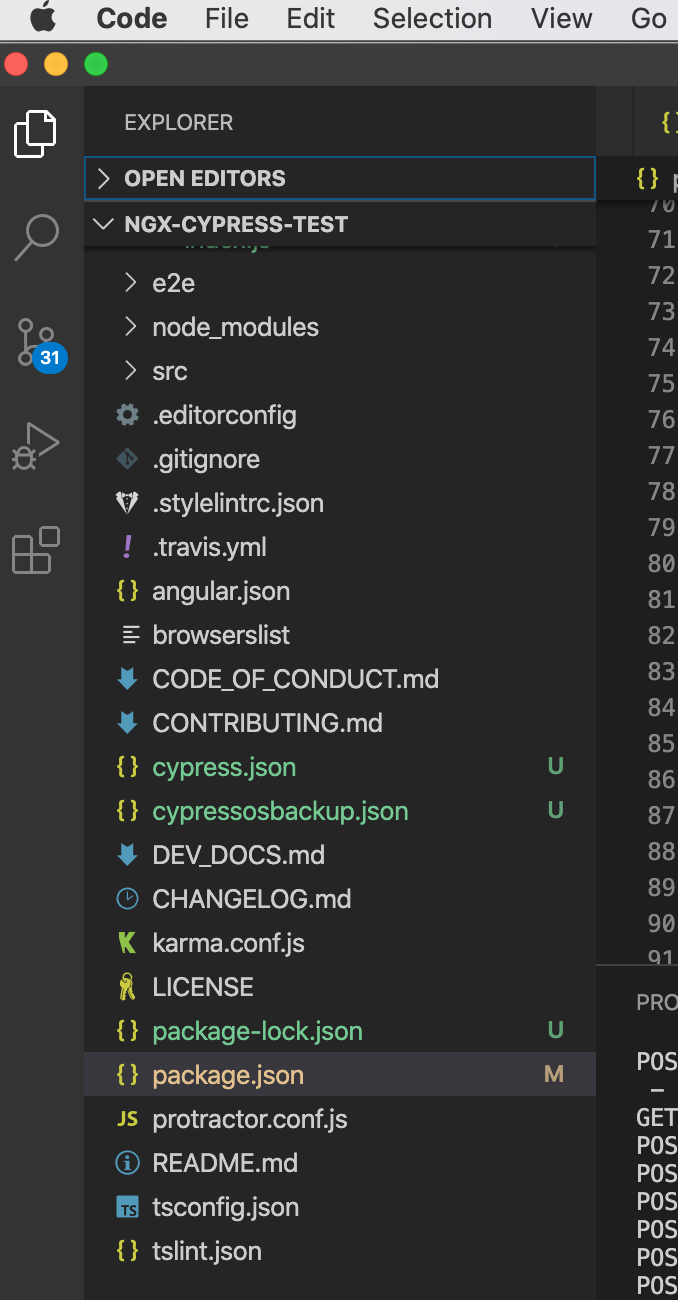Open the File menu
The image size is (678, 1300).
[226, 18]
